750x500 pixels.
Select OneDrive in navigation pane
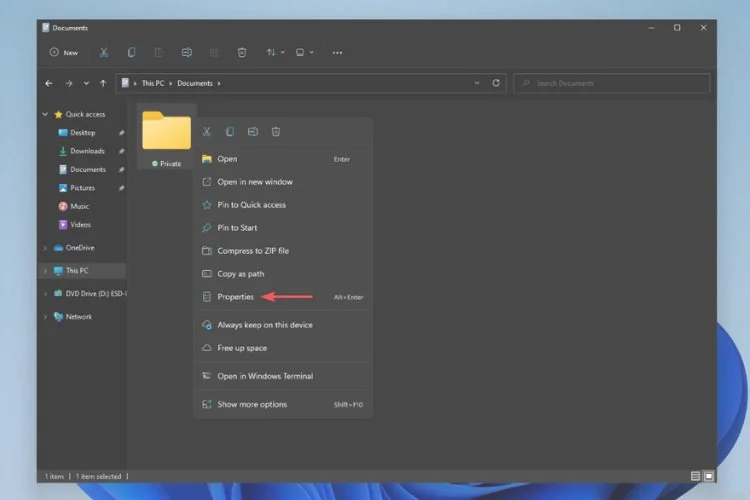point(79,248)
